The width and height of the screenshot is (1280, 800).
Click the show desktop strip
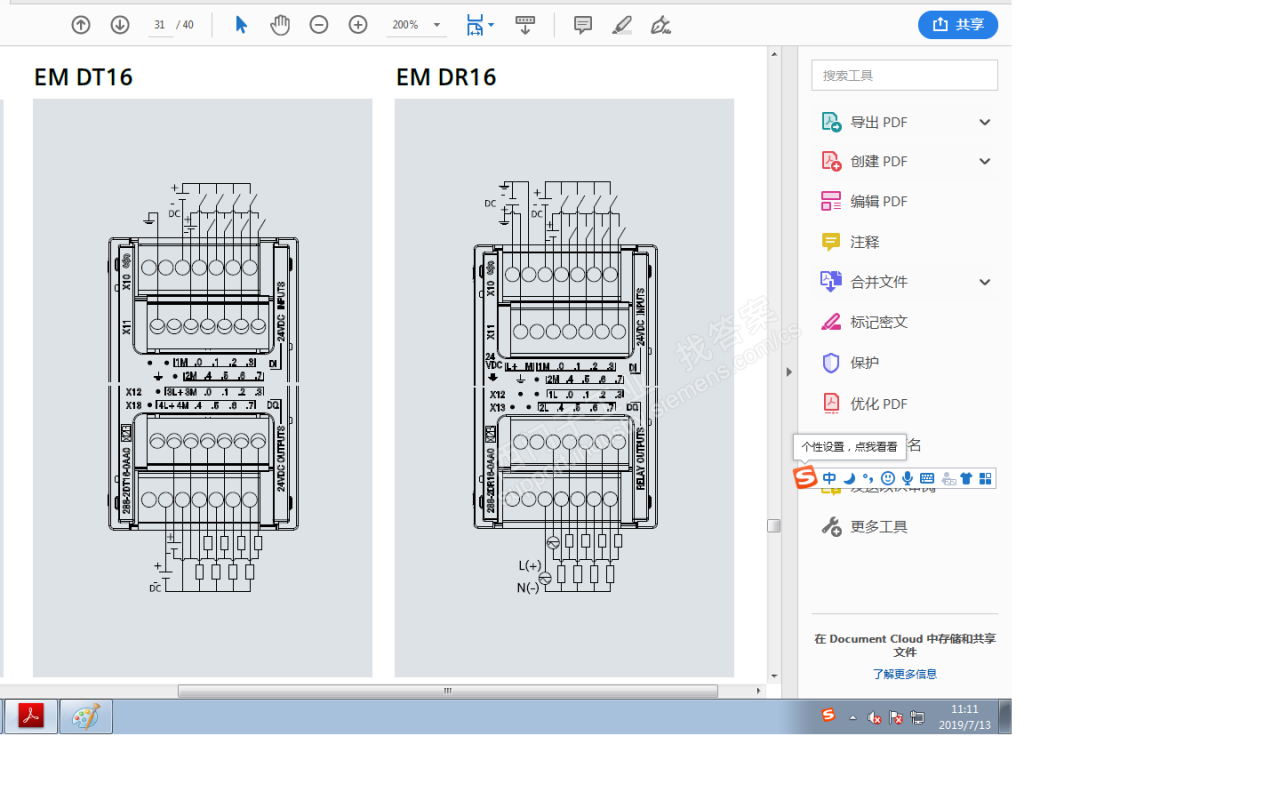point(1005,717)
